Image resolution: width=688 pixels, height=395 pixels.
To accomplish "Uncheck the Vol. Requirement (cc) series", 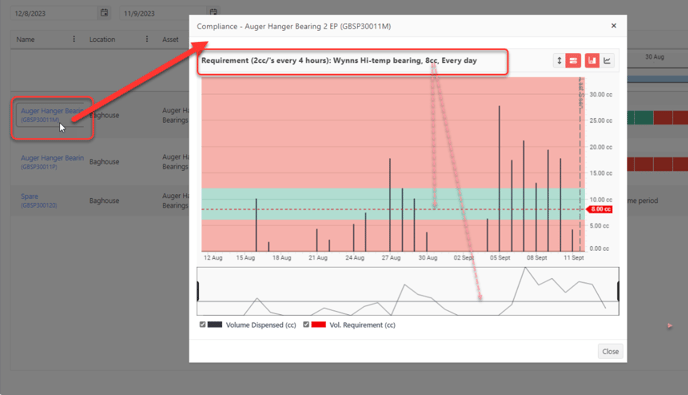I will pyautogui.click(x=306, y=324).
